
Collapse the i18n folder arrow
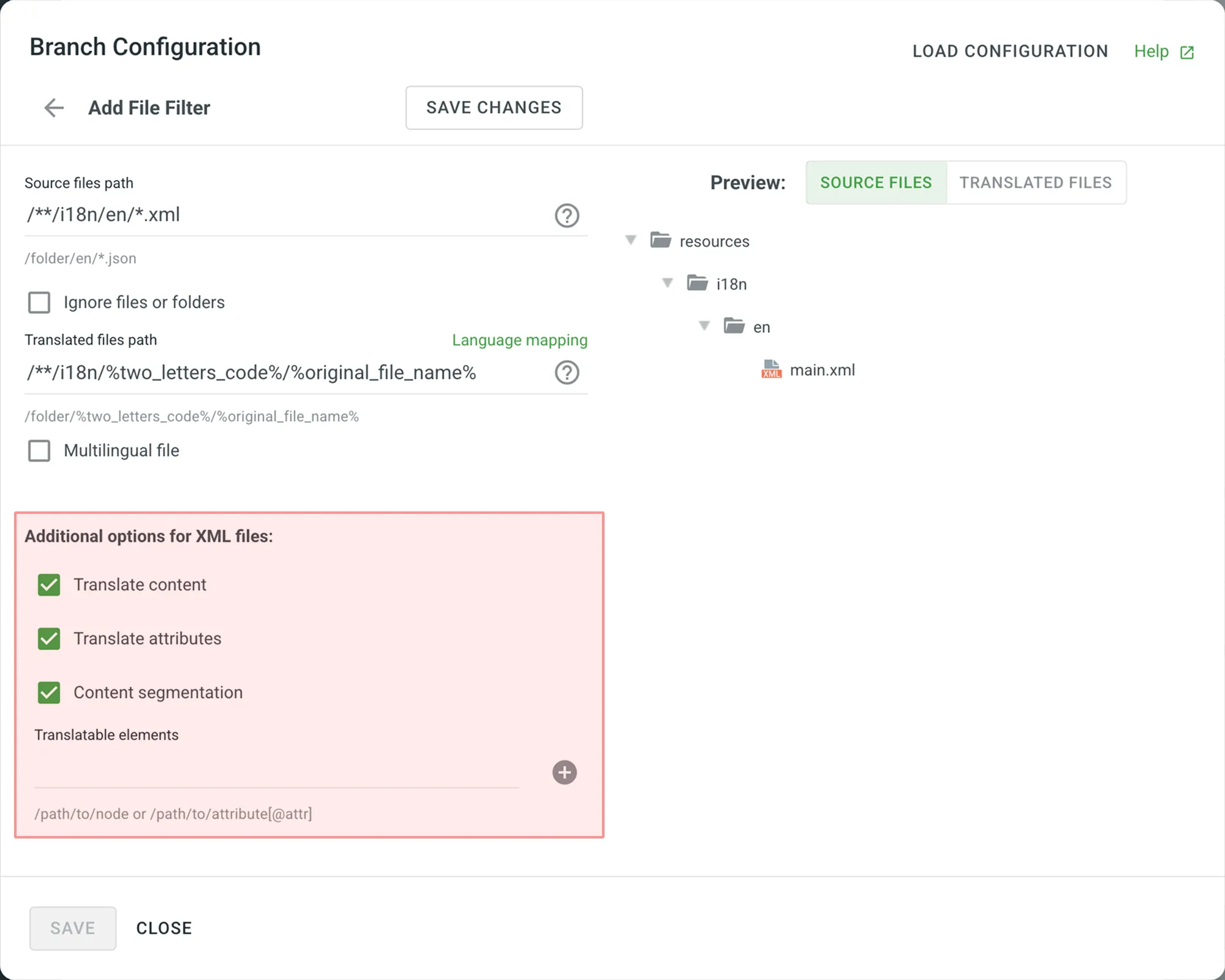point(668,283)
